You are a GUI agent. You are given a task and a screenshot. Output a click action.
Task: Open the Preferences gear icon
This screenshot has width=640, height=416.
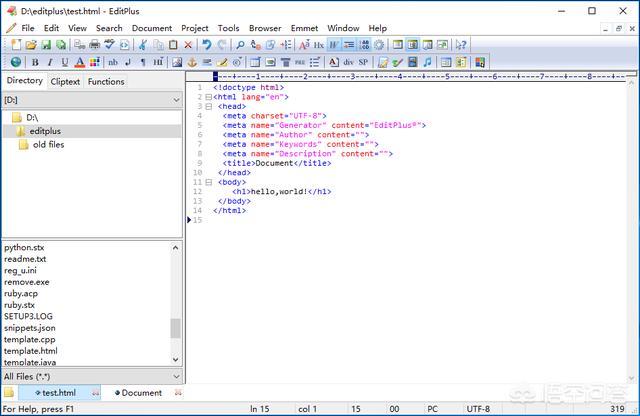tap(379, 44)
